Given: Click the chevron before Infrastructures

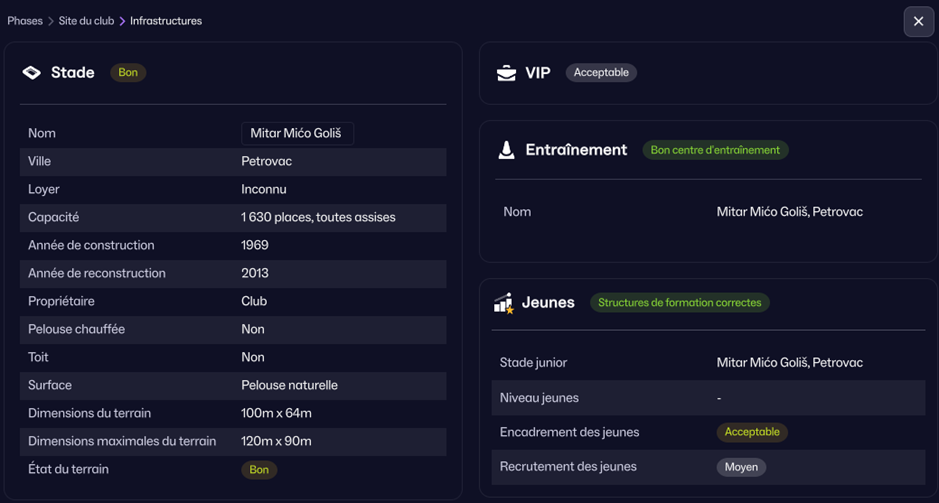Looking at the screenshot, I should click(x=122, y=21).
